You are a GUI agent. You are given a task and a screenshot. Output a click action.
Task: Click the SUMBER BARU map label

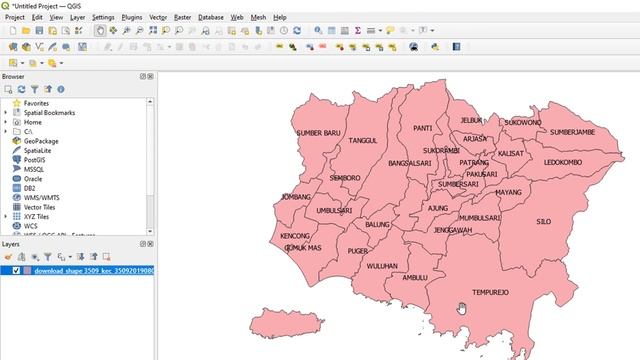tap(318, 133)
